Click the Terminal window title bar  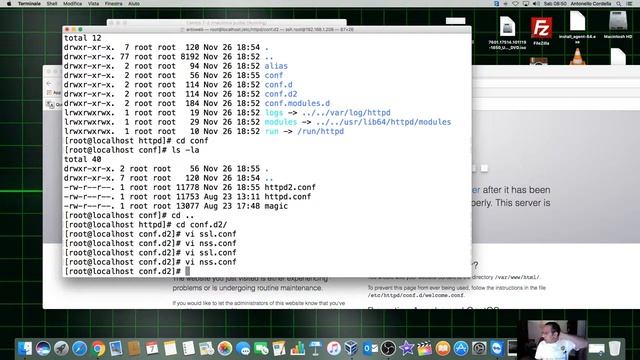[267, 29]
